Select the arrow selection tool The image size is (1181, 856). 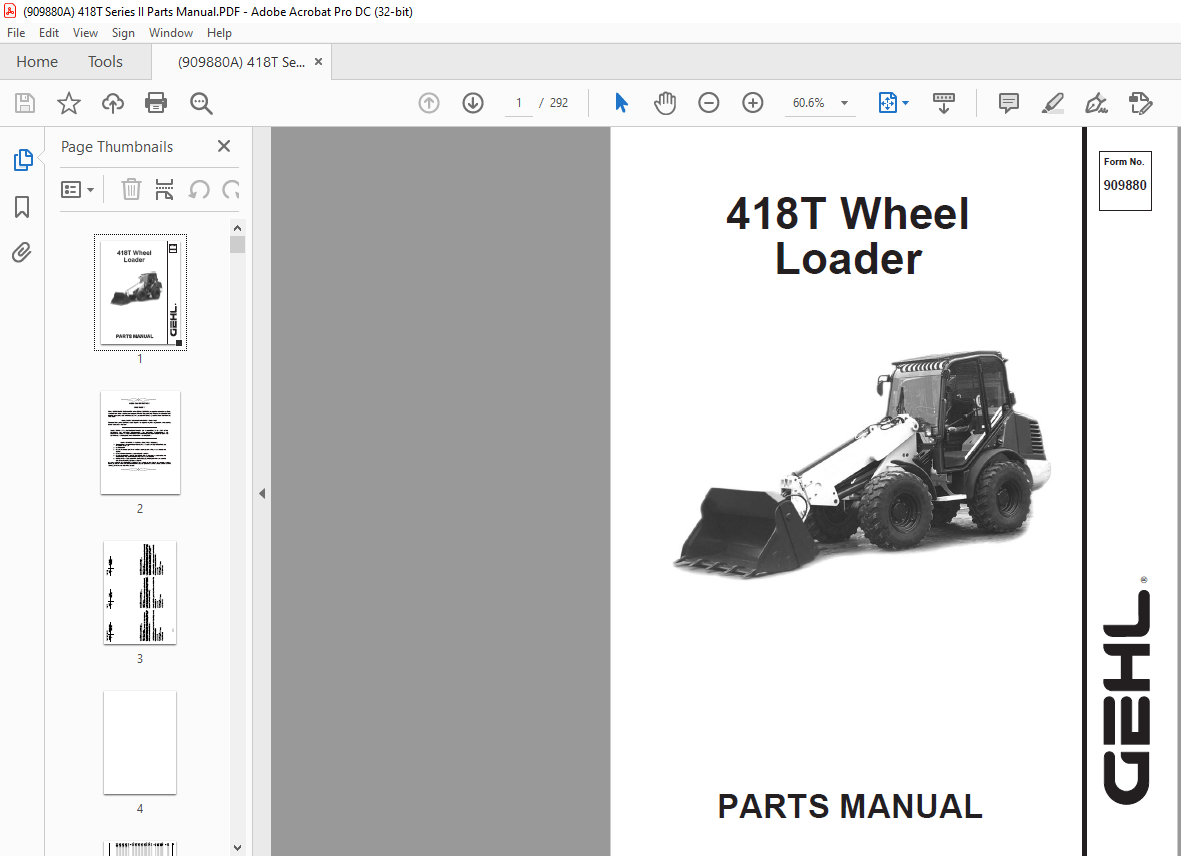tap(621, 103)
